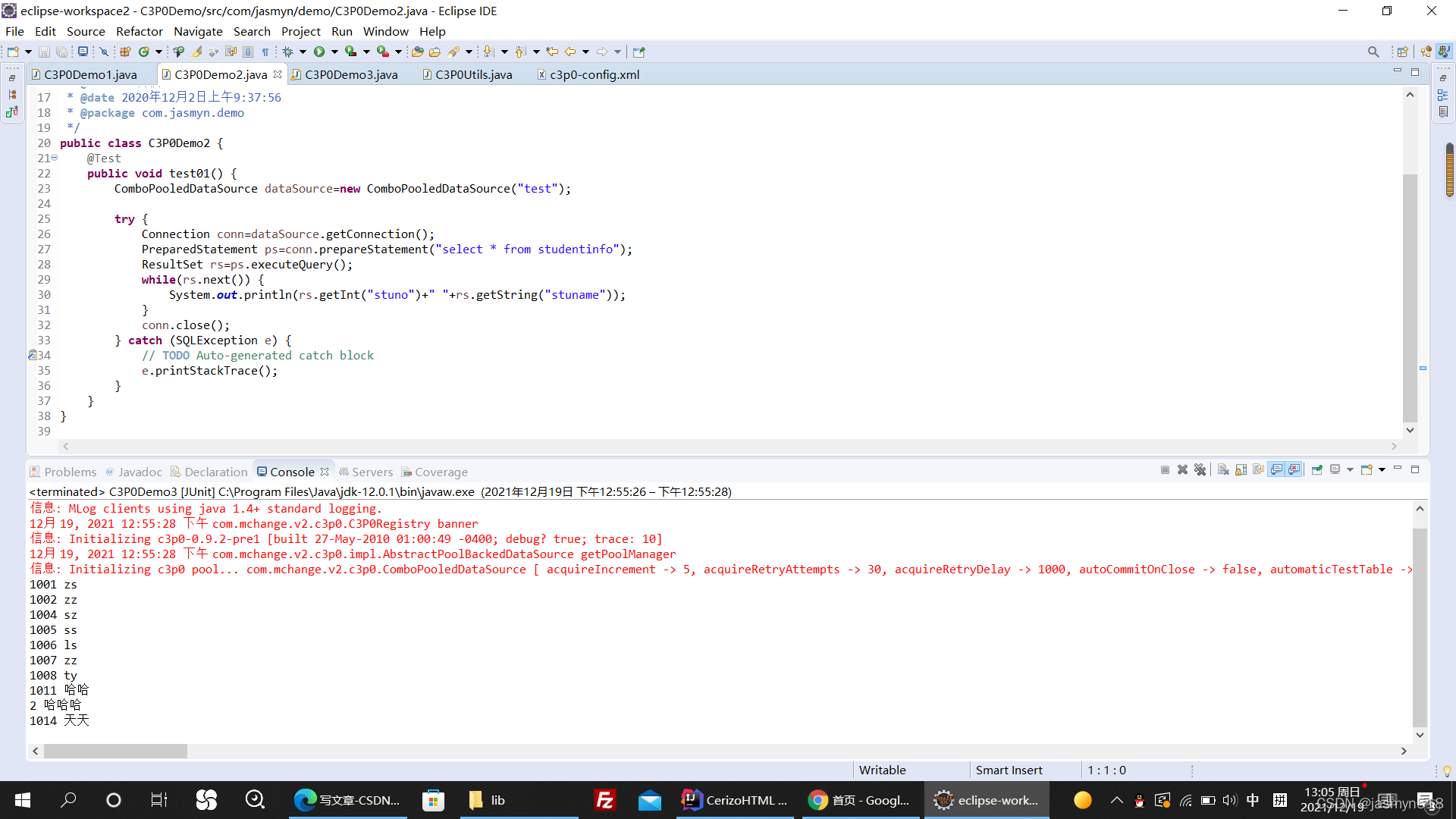Viewport: 1456px width, 819px height.
Task: Switch to Java EE perspective icon
Action: click(1426, 52)
